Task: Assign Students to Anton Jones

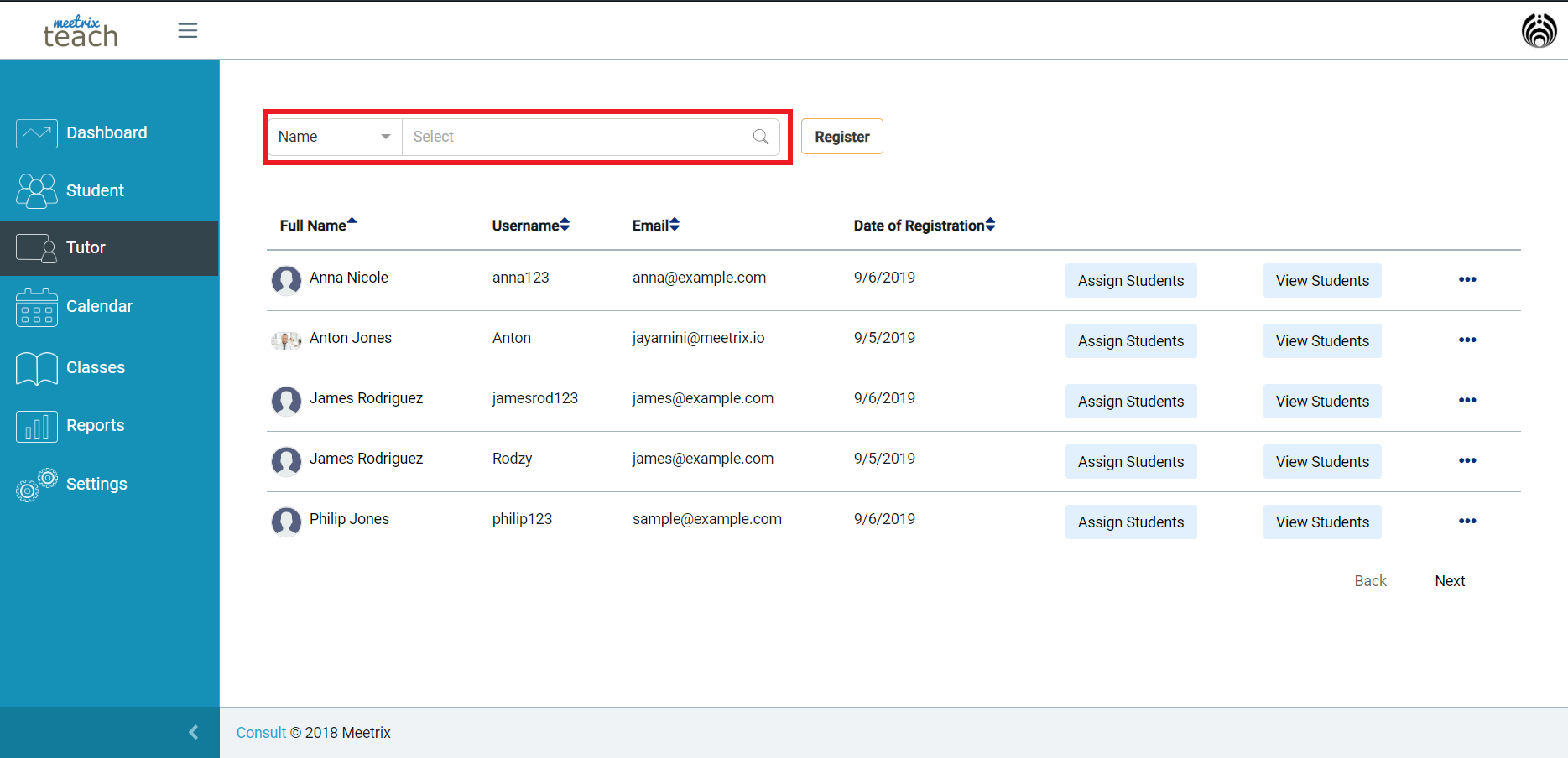Action: pyautogui.click(x=1131, y=341)
